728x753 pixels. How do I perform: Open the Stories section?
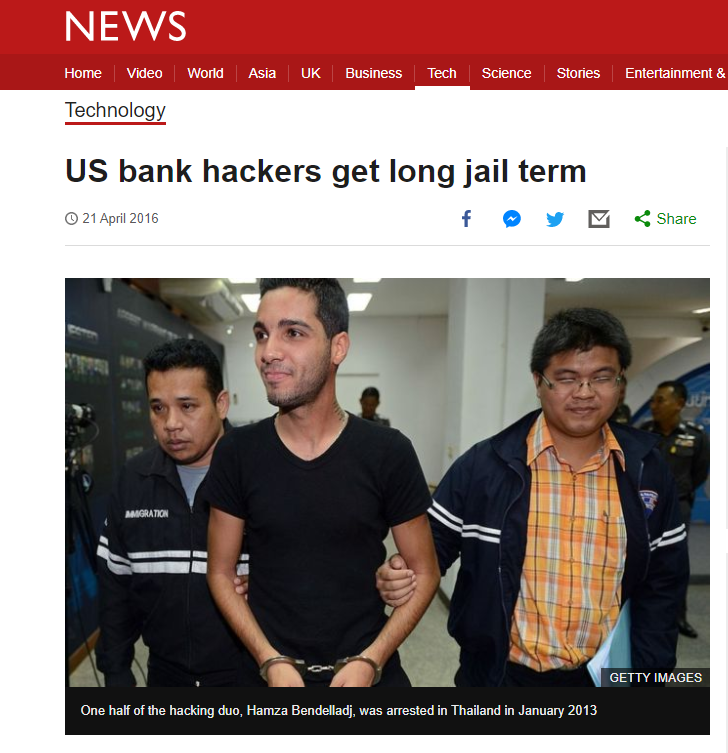click(578, 73)
